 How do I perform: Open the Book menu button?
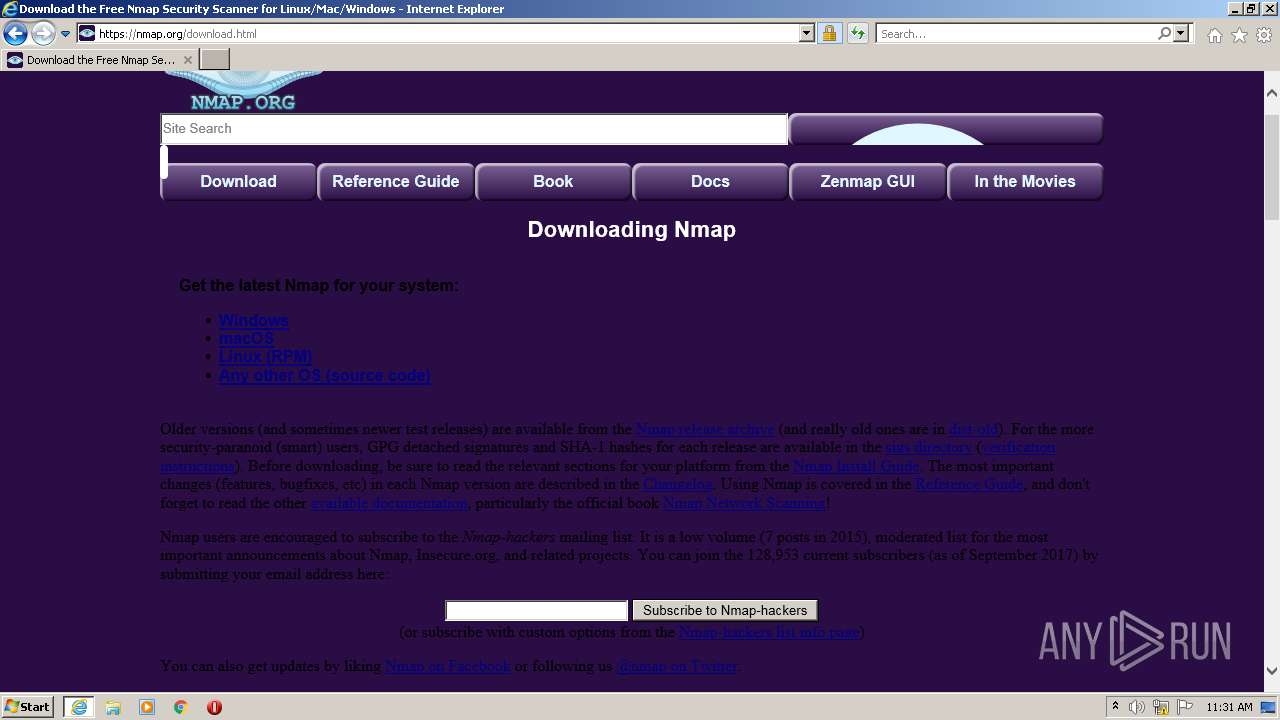click(x=553, y=182)
